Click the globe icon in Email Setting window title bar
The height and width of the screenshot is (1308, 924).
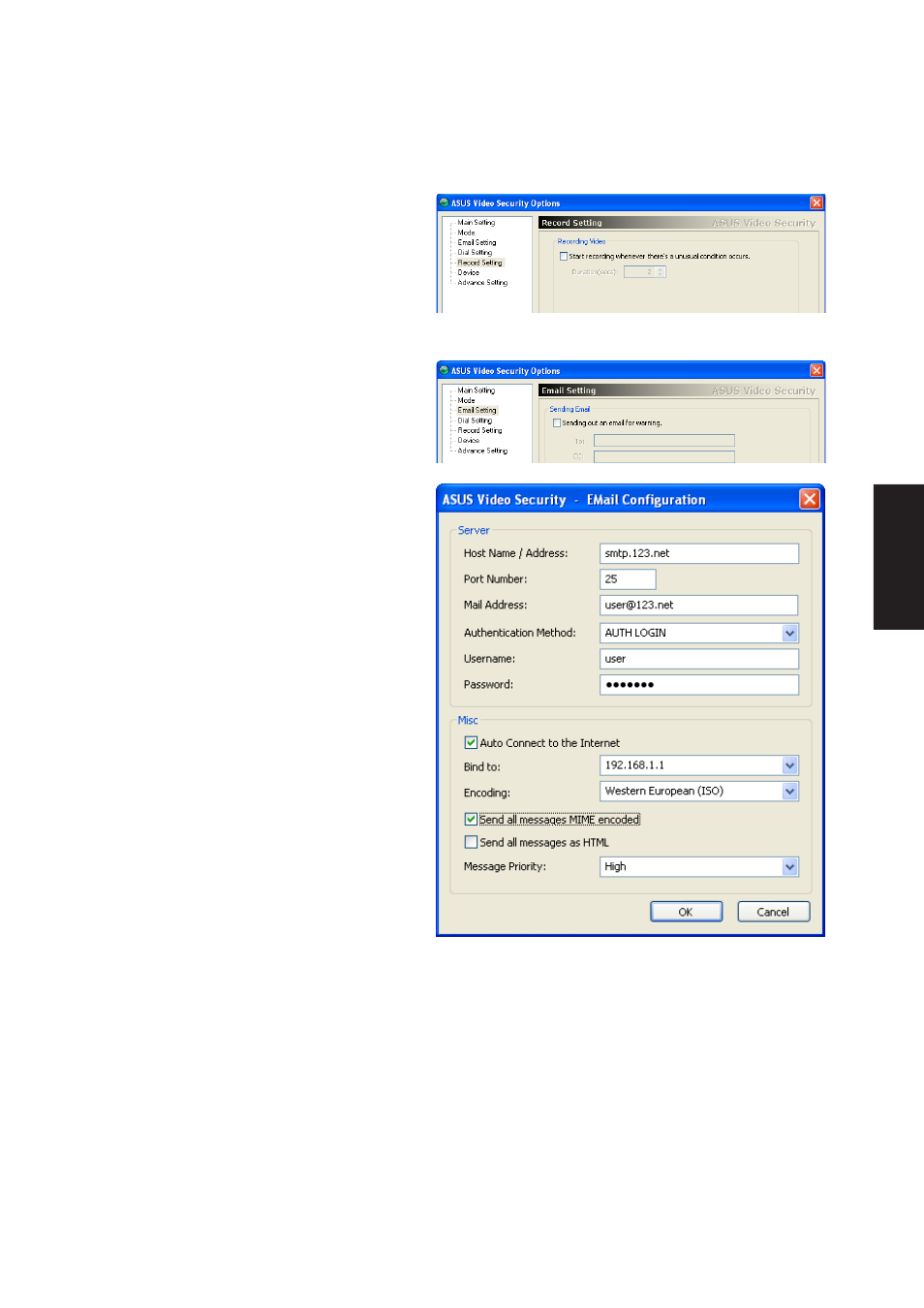point(444,371)
